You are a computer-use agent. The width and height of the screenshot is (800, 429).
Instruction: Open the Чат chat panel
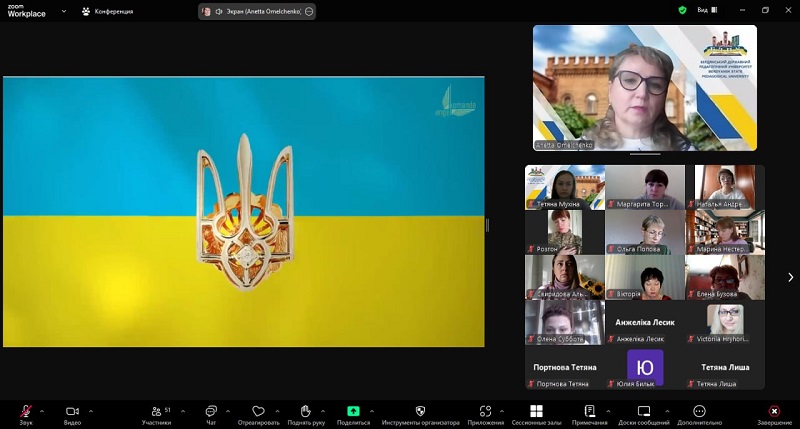[x=211, y=415]
